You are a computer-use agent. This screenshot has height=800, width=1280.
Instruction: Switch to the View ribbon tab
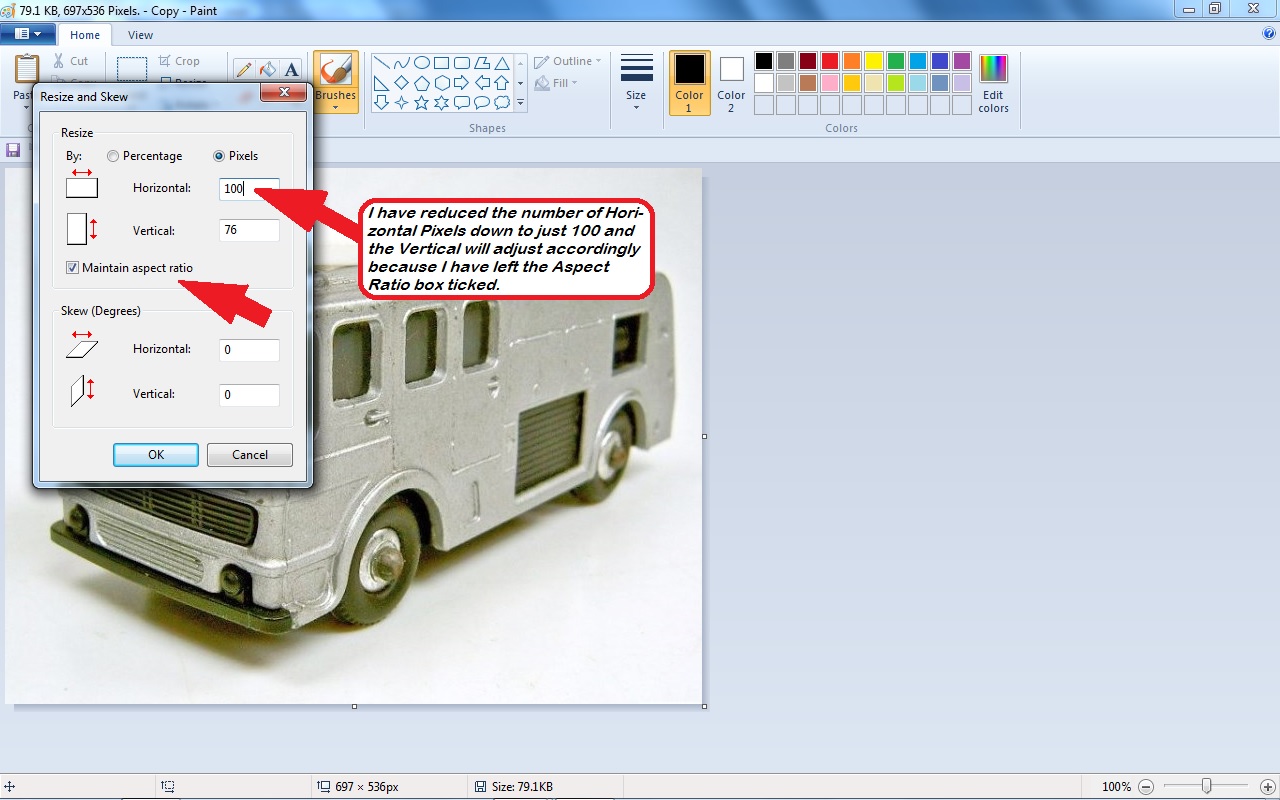click(x=140, y=35)
